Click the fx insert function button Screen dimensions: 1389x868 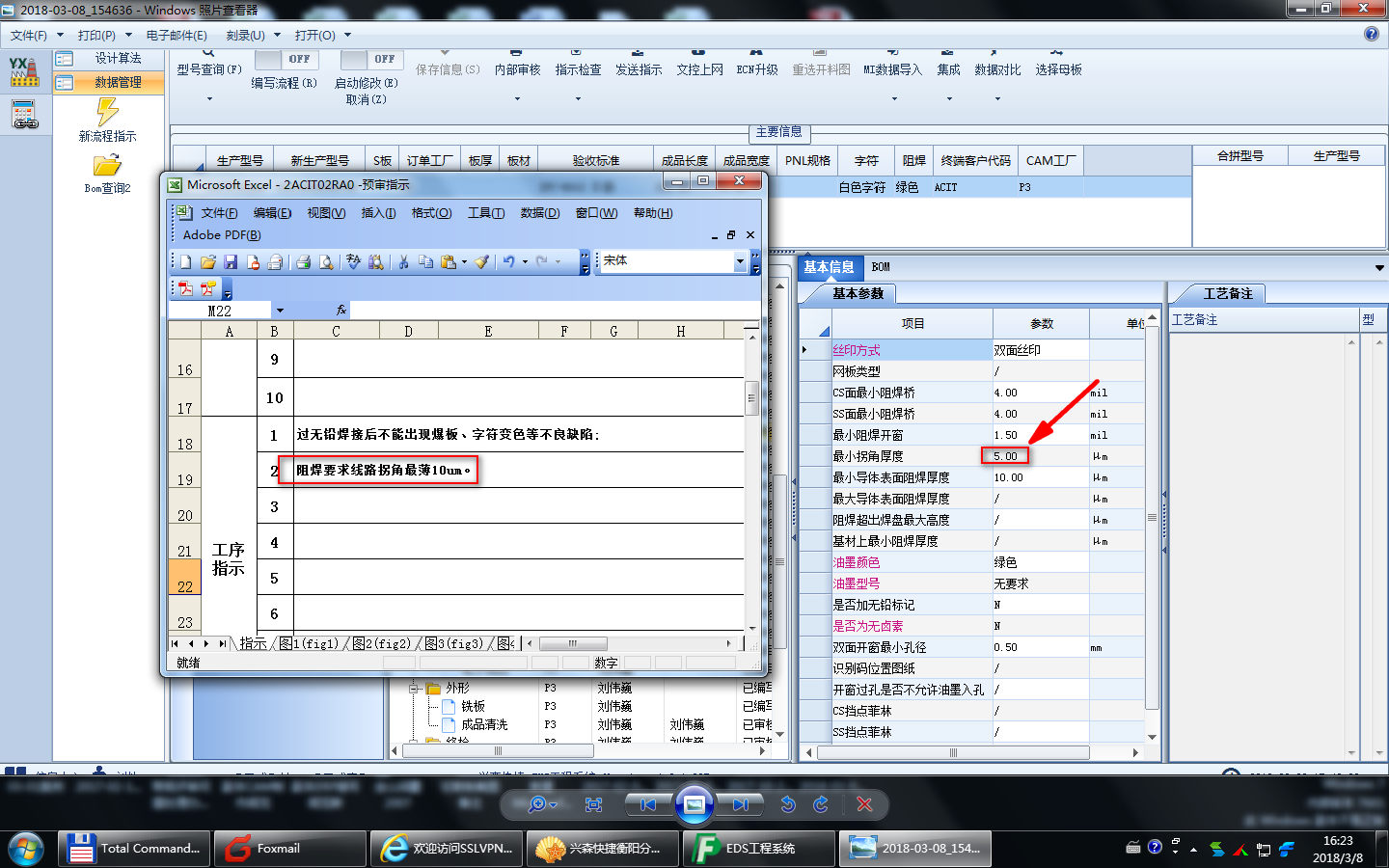tap(341, 311)
